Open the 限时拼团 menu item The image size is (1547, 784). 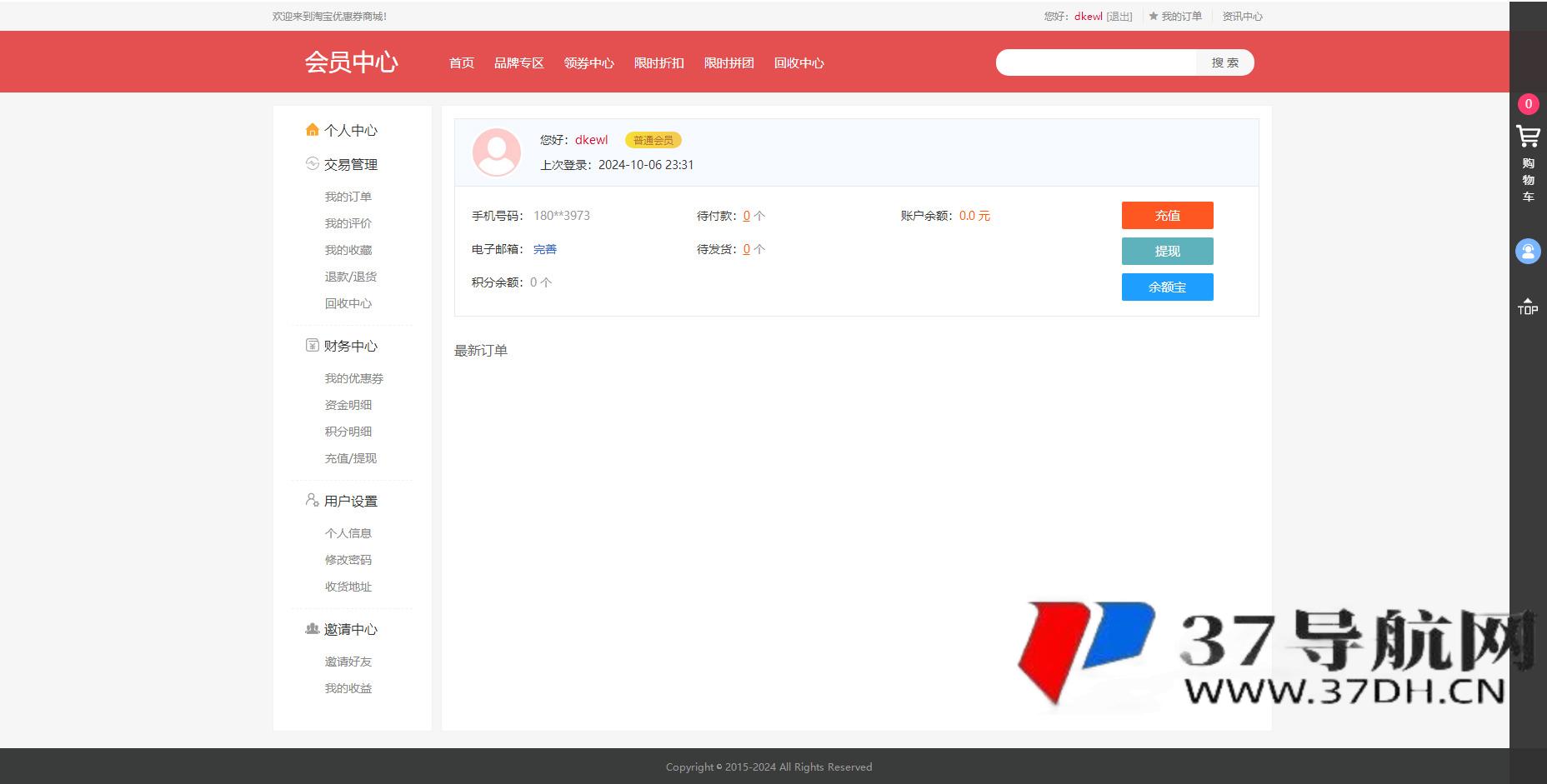(728, 62)
